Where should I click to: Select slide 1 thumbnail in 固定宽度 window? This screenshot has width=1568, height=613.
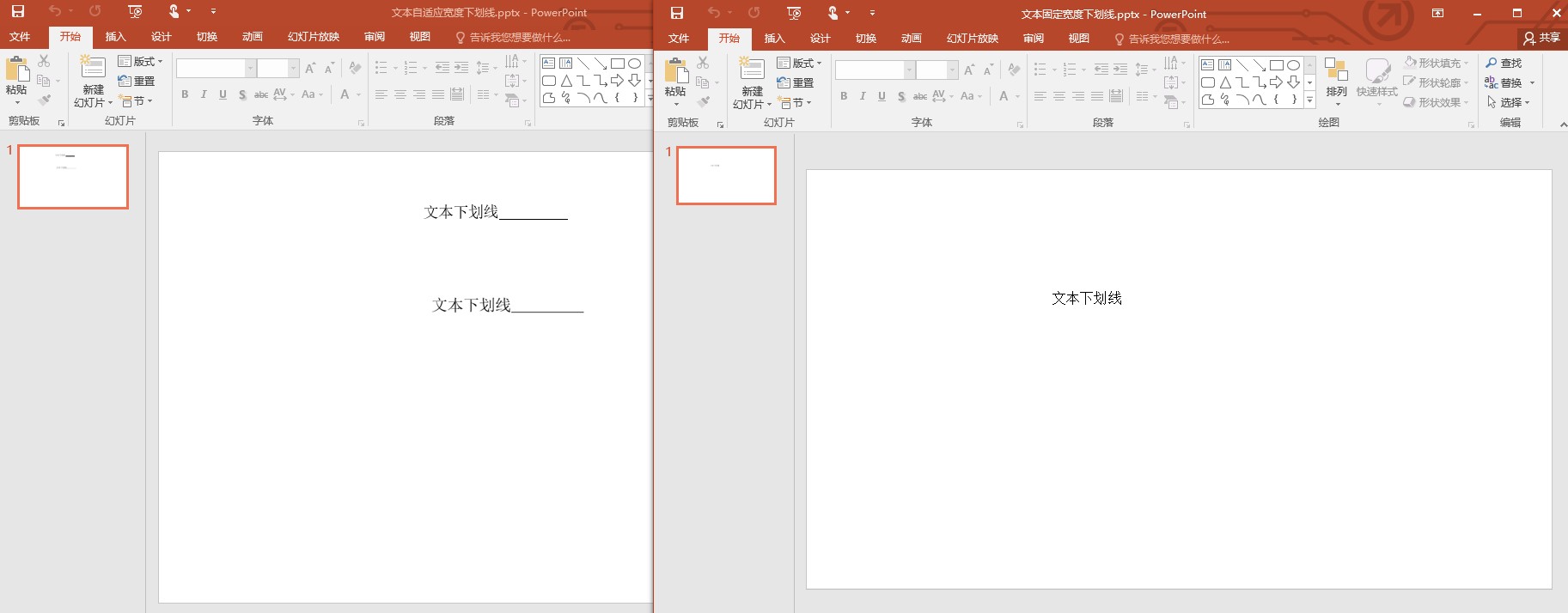point(726,175)
